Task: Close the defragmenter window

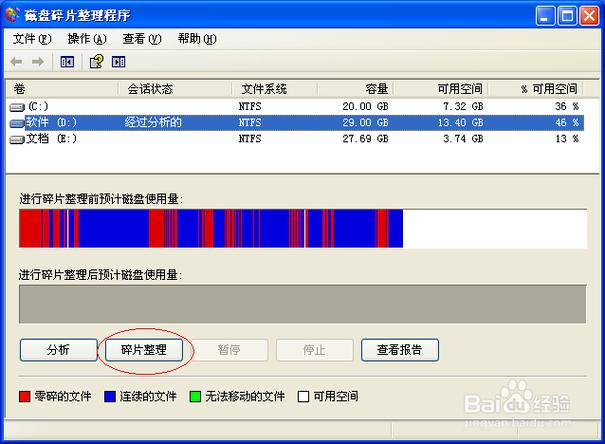Action: 590,16
